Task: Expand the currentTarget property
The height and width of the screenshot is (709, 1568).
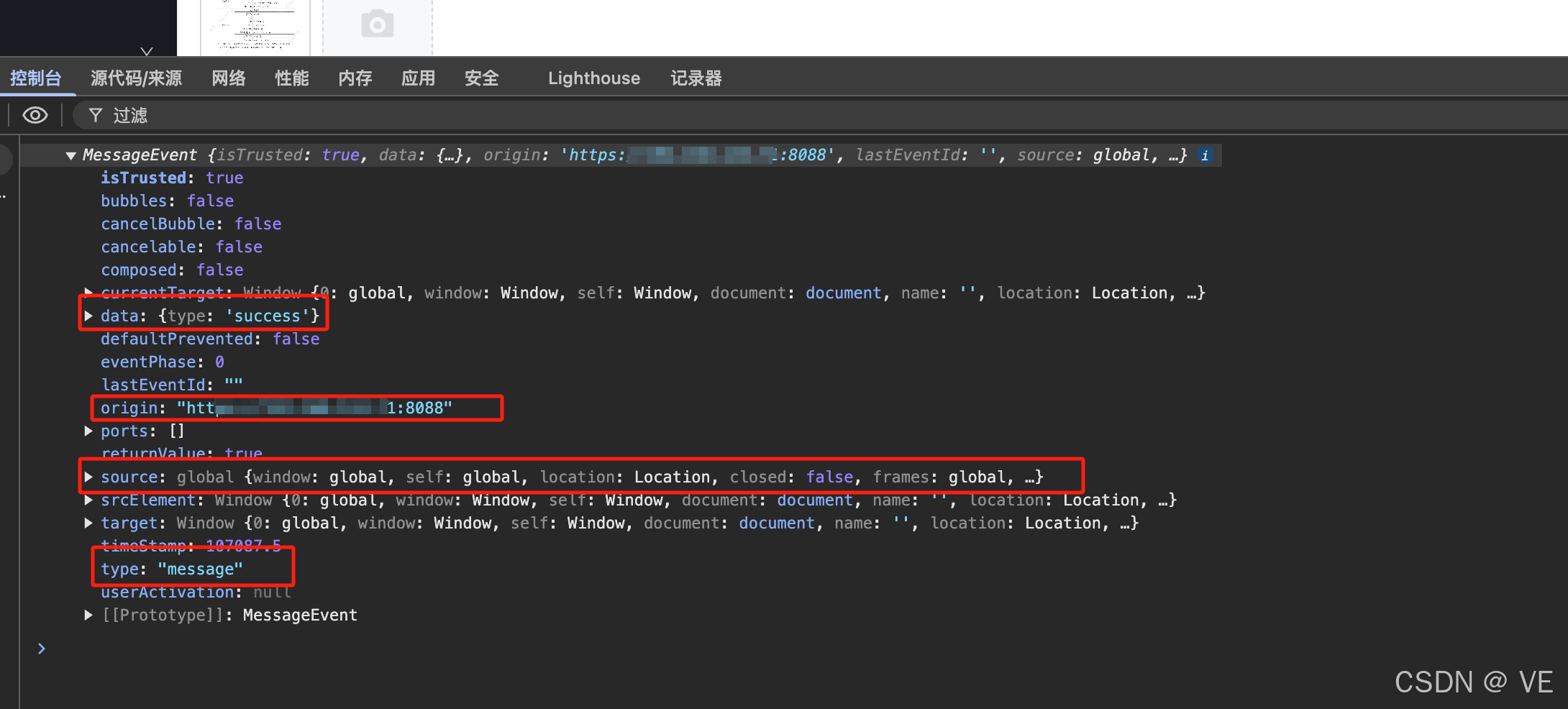Action: 88,293
